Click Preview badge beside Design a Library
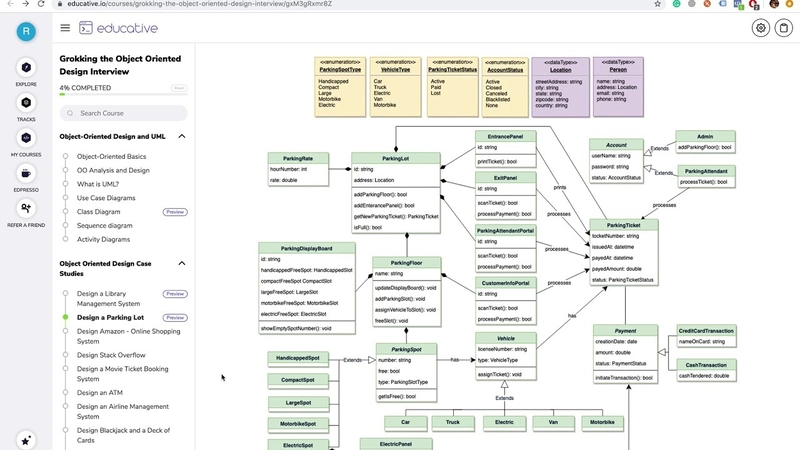 (175, 294)
